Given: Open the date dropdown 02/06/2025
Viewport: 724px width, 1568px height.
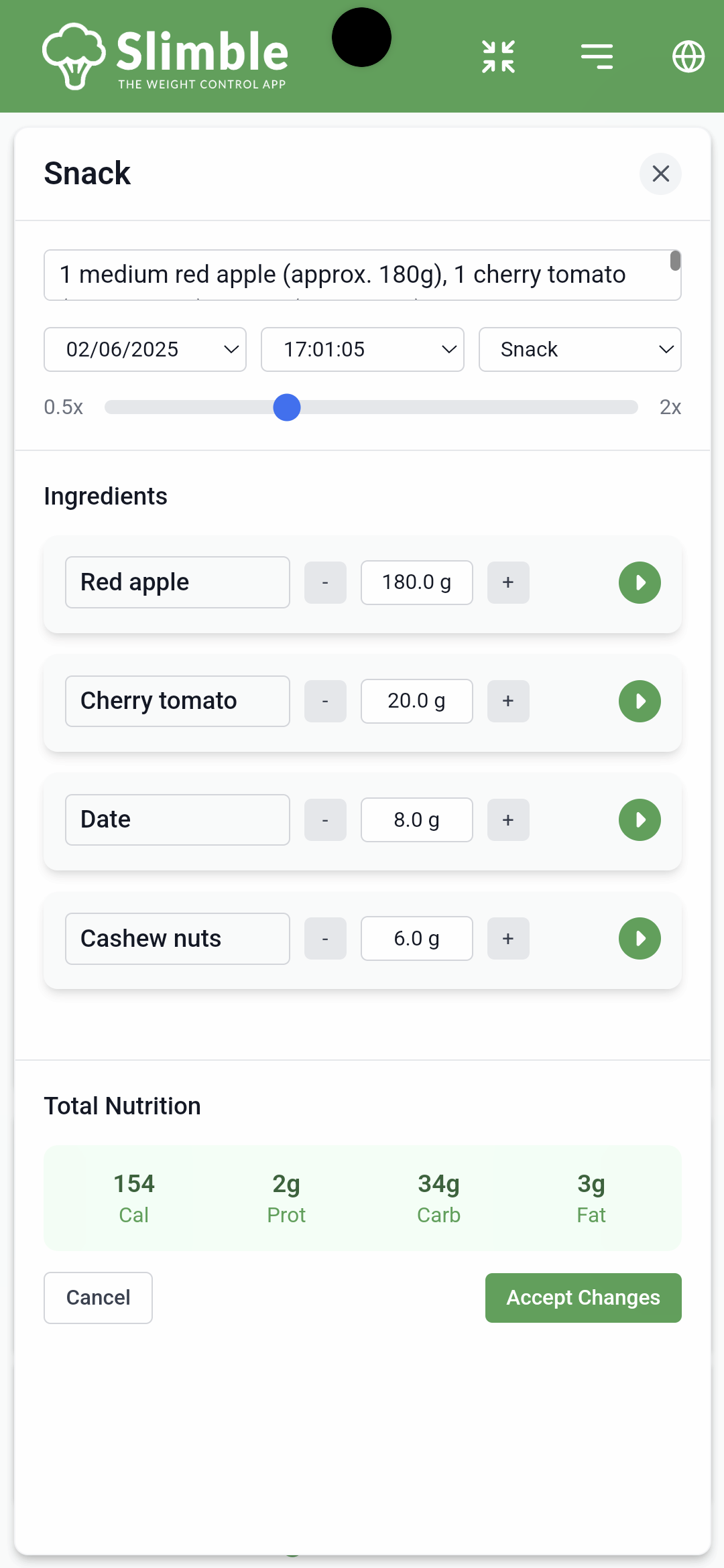Looking at the screenshot, I should [145, 349].
